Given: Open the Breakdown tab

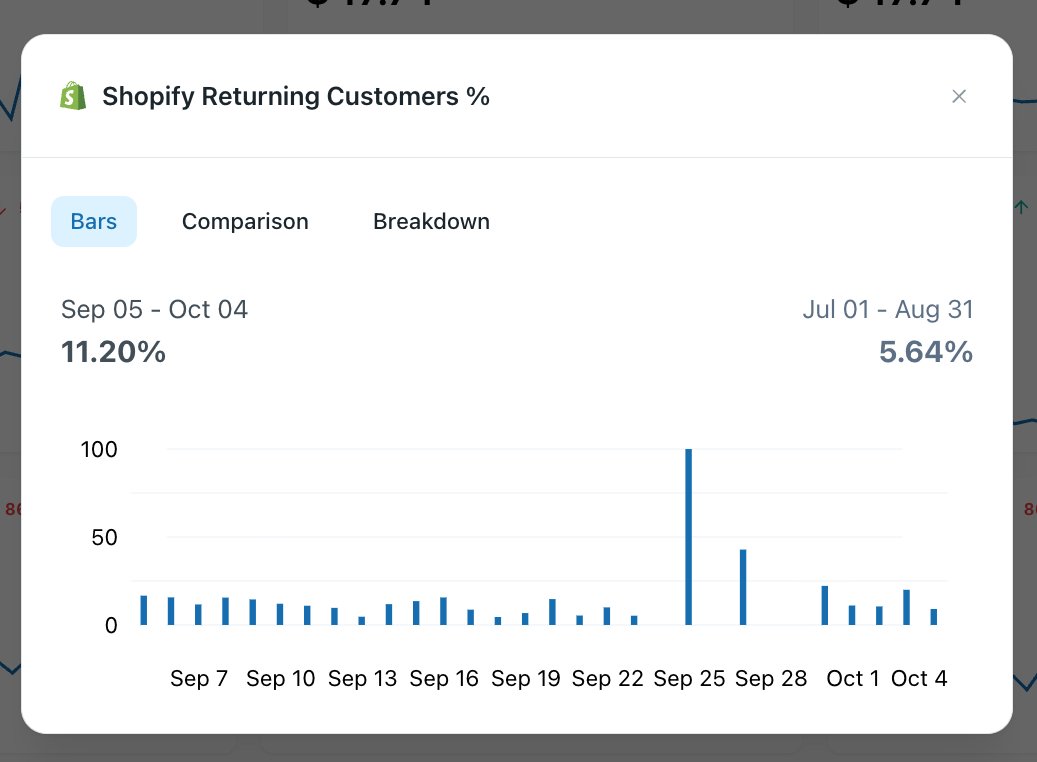Looking at the screenshot, I should [x=431, y=222].
